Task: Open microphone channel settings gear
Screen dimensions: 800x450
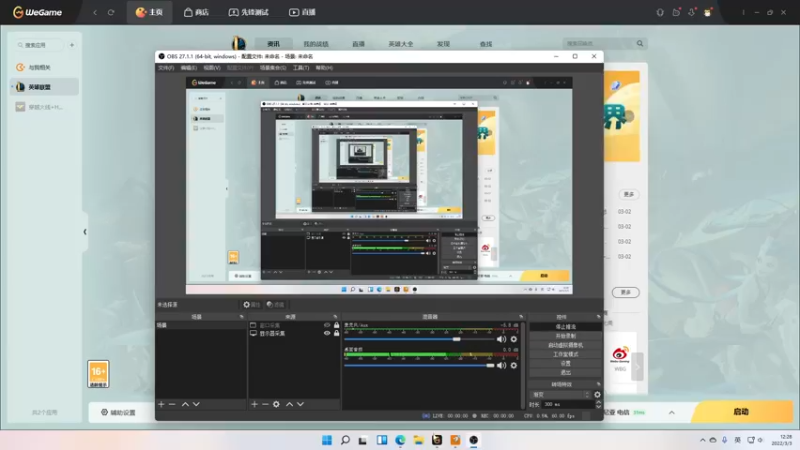Action: [x=514, y=339]
